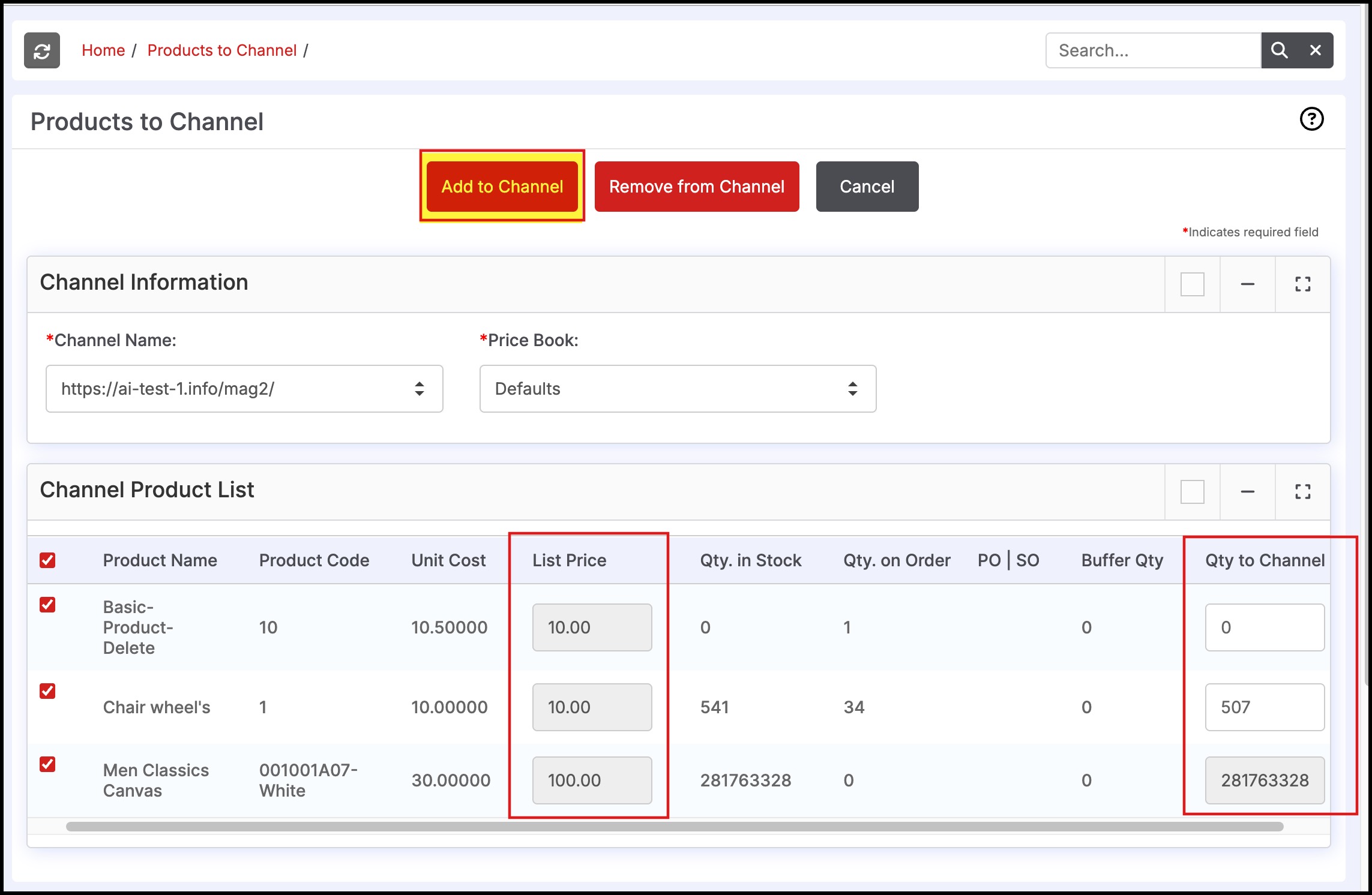1372x895 pixels.
Task: Click the Add to Channel button
Action: pyautogui.click(x=502, y=187)
